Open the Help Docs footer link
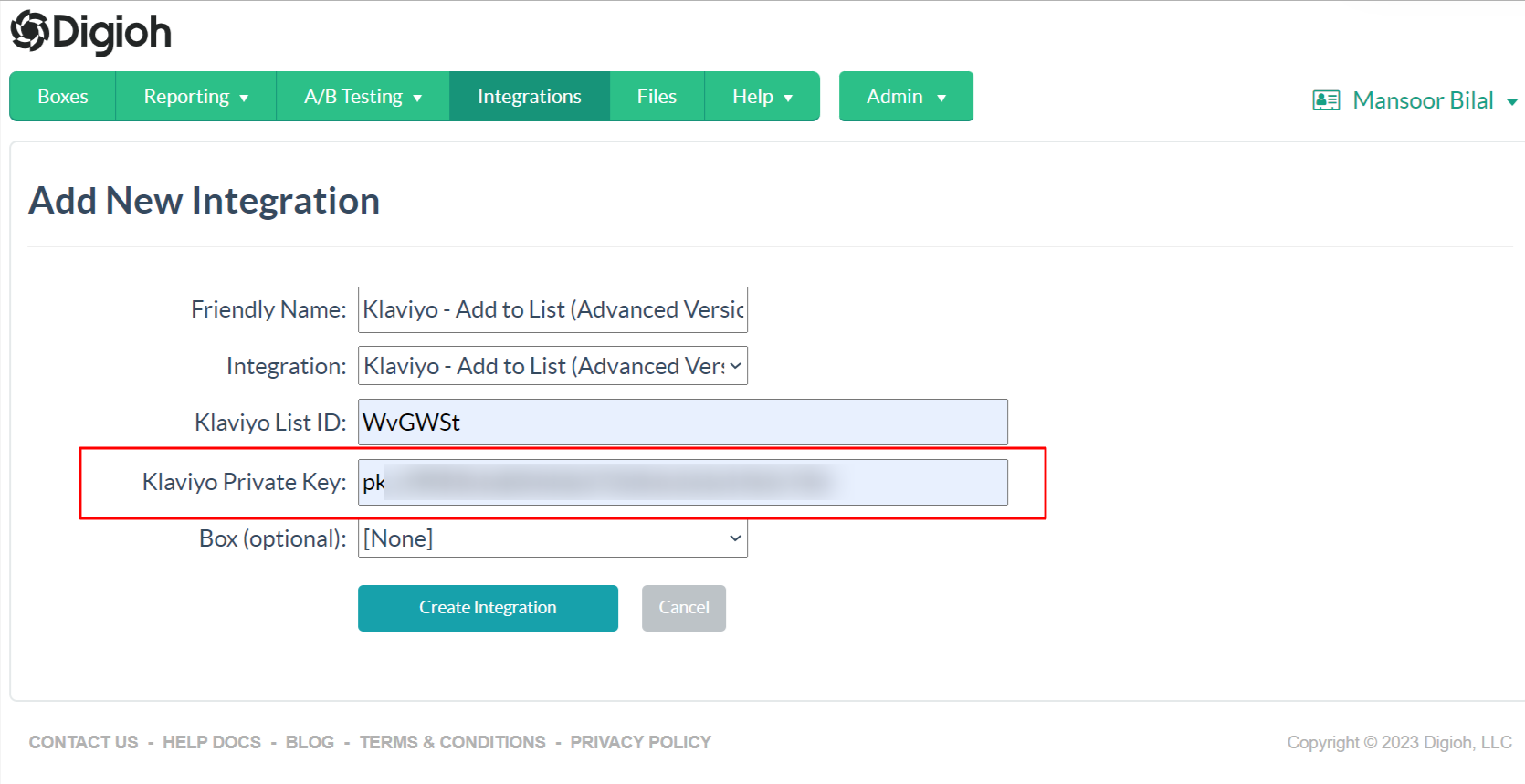Screen dimensions: 1525x784 [x=212, y=742]
